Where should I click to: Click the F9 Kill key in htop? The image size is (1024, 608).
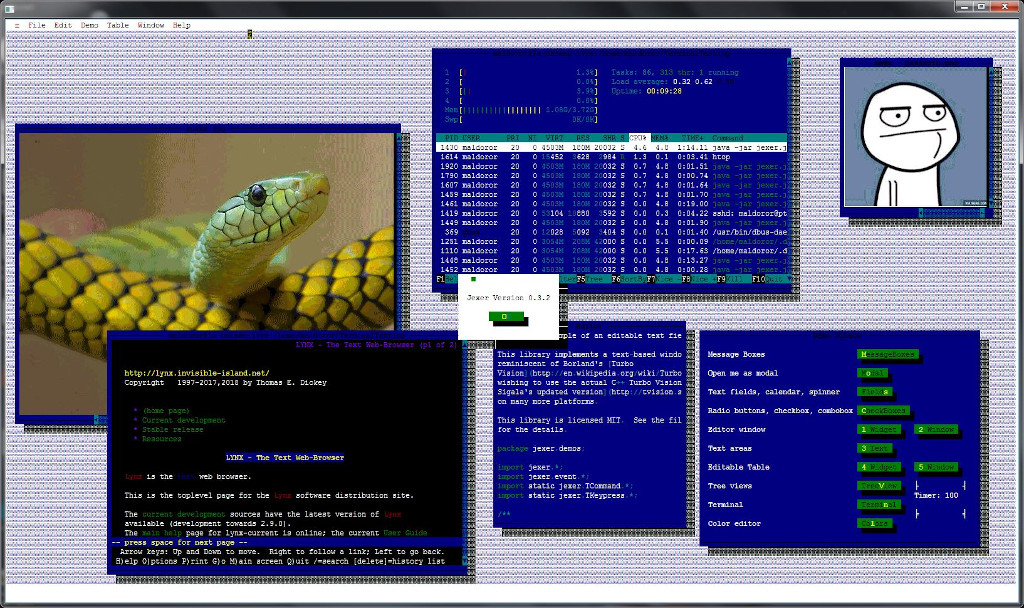pyautogui.click(x=728, y=279)
